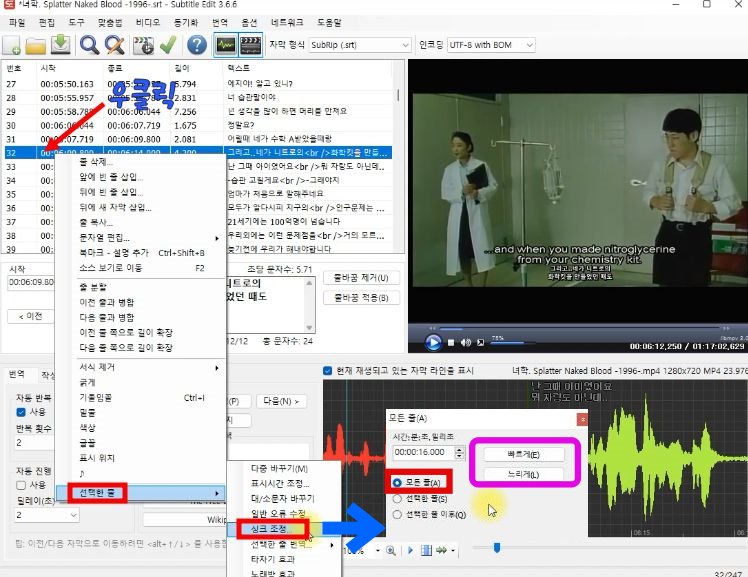This screenshot has height=577, width=748.
Task: Click the time stepper in sync dialog
Action: [459, 453]
